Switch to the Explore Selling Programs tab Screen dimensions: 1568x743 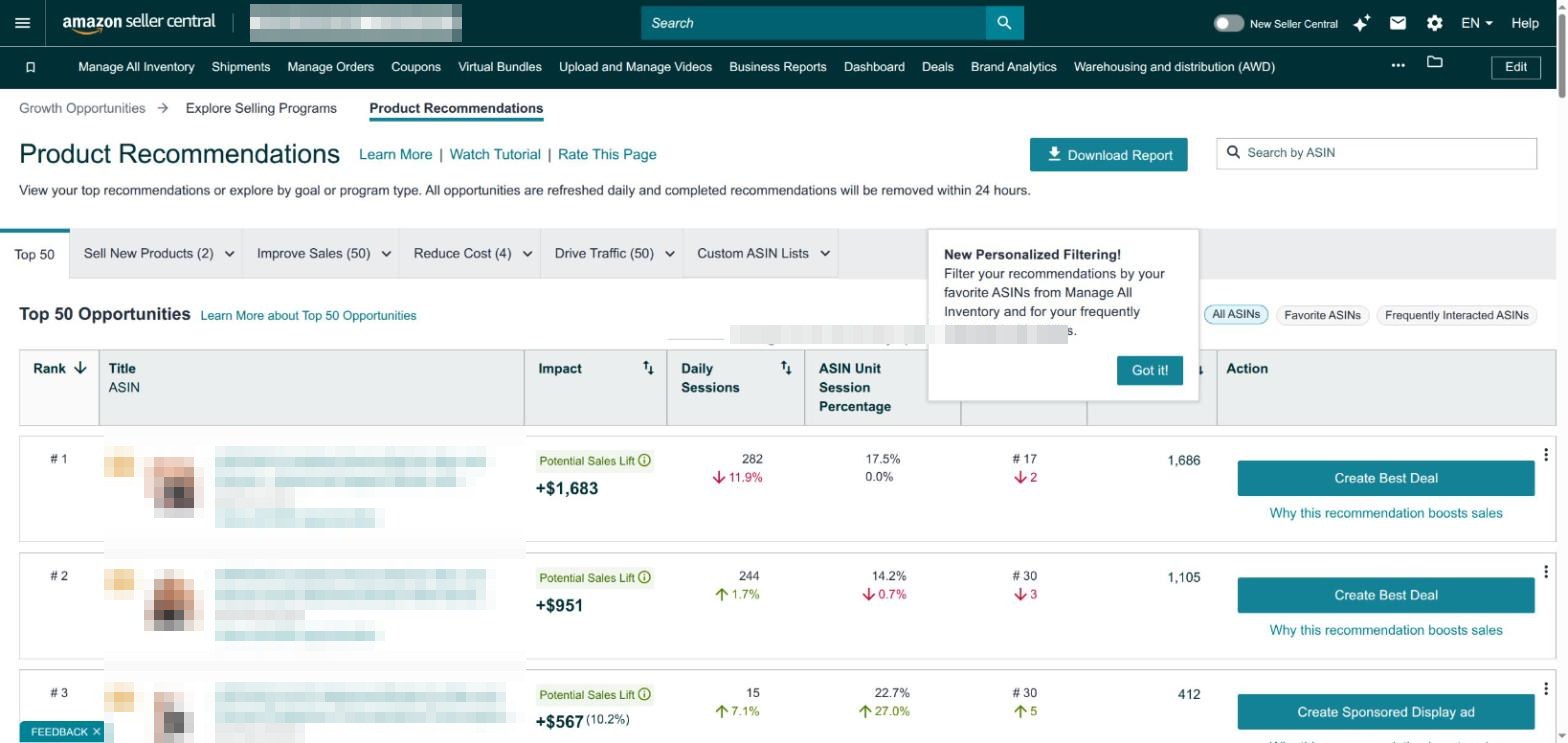[x=261, y=108]
